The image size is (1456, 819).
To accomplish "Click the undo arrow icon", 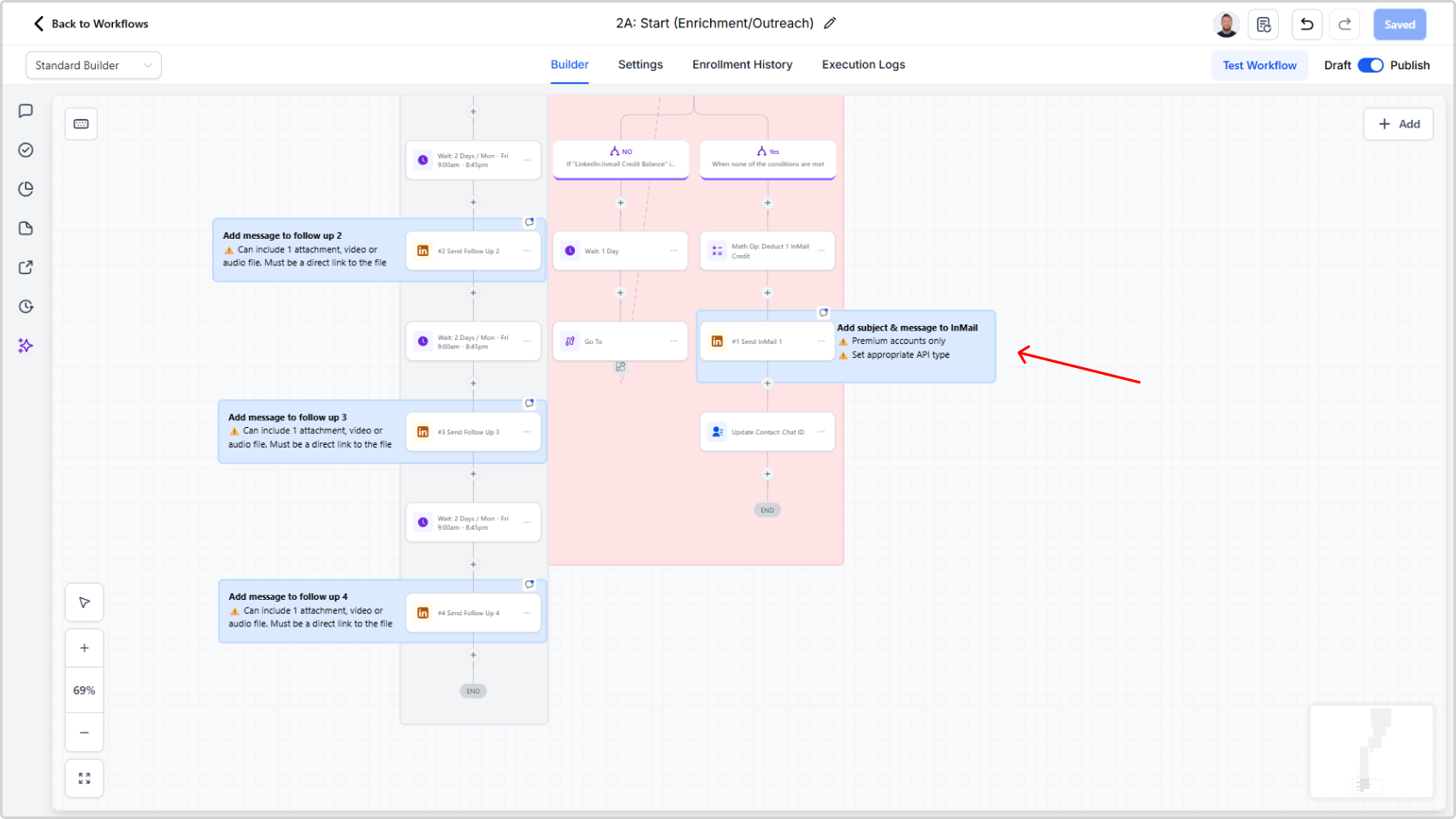I will tap(1306, 25).
